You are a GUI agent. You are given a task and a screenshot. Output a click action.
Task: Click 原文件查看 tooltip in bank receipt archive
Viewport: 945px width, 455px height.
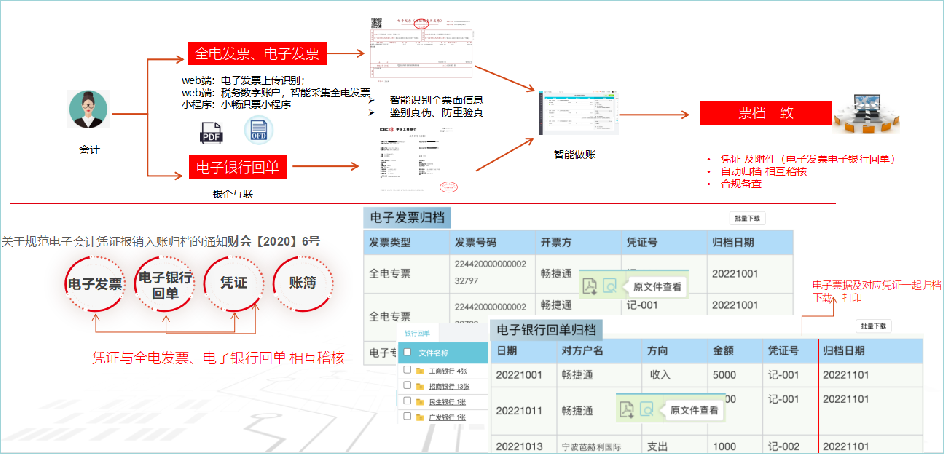click(x=692, y=410)
